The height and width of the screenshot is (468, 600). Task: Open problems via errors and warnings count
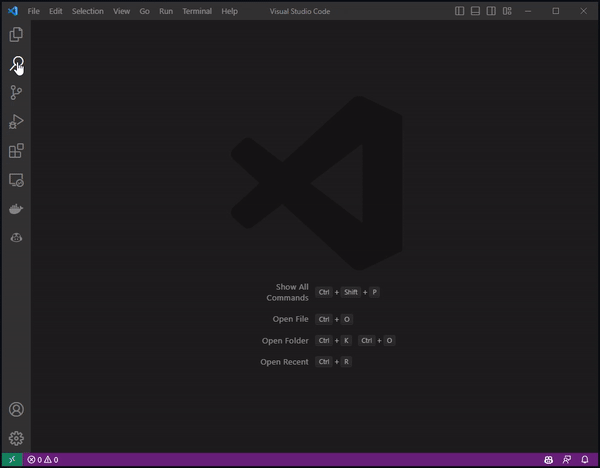click(x=43, y=460)
